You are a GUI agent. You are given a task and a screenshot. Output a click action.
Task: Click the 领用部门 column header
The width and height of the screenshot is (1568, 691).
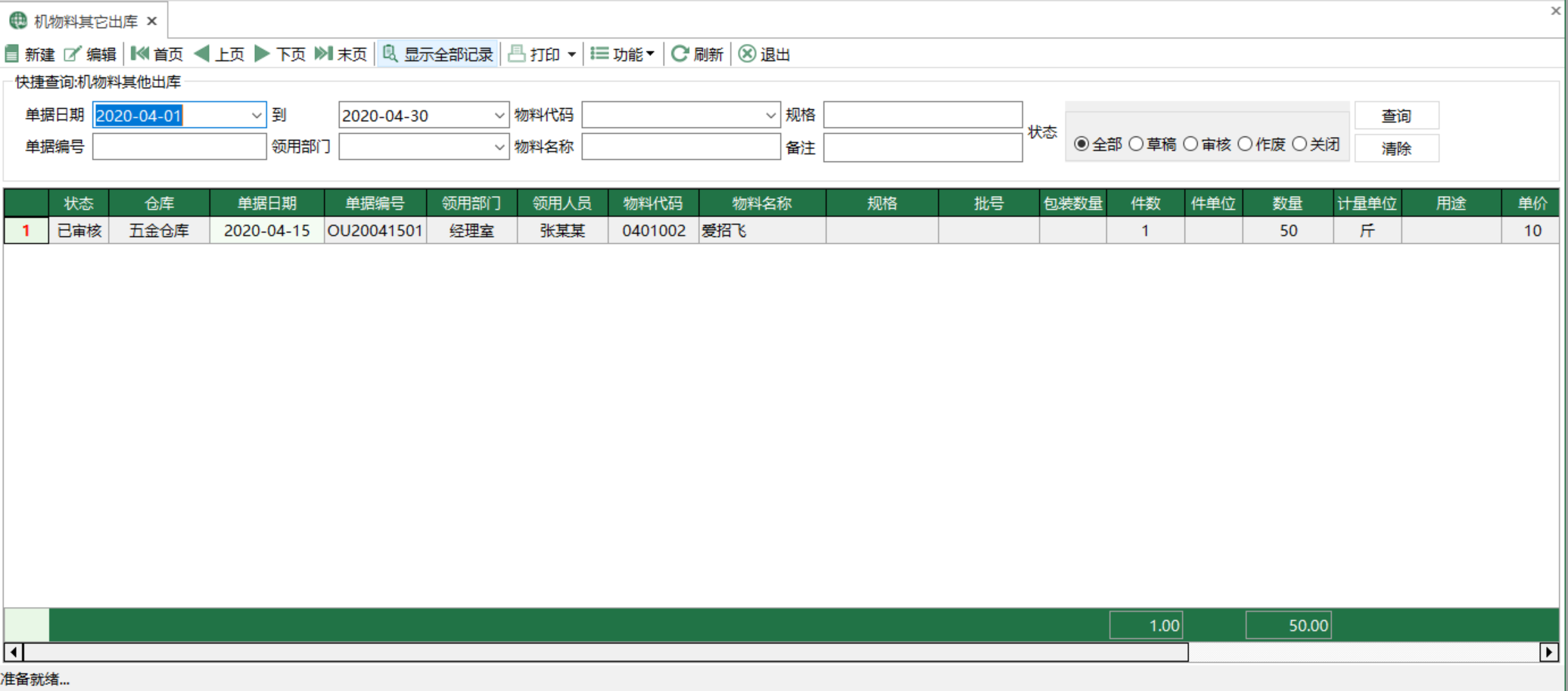(x=471, y=203)
